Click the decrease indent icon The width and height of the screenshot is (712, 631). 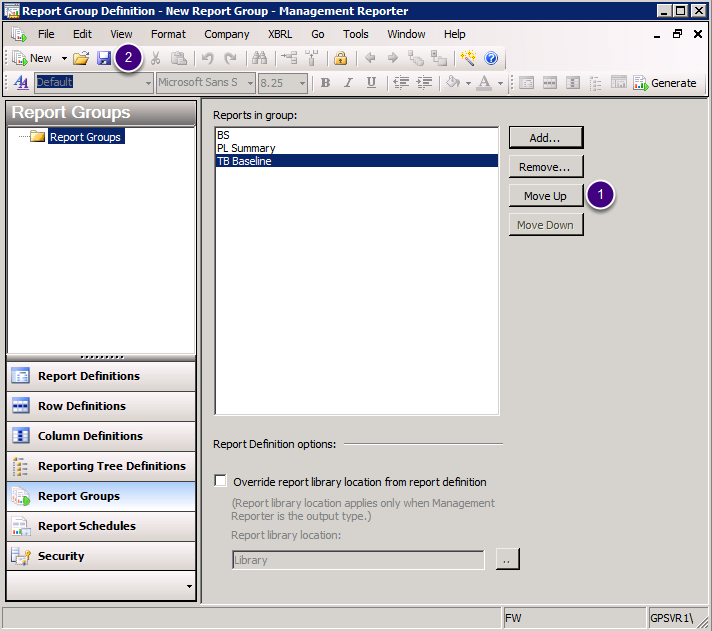point(401,83)
